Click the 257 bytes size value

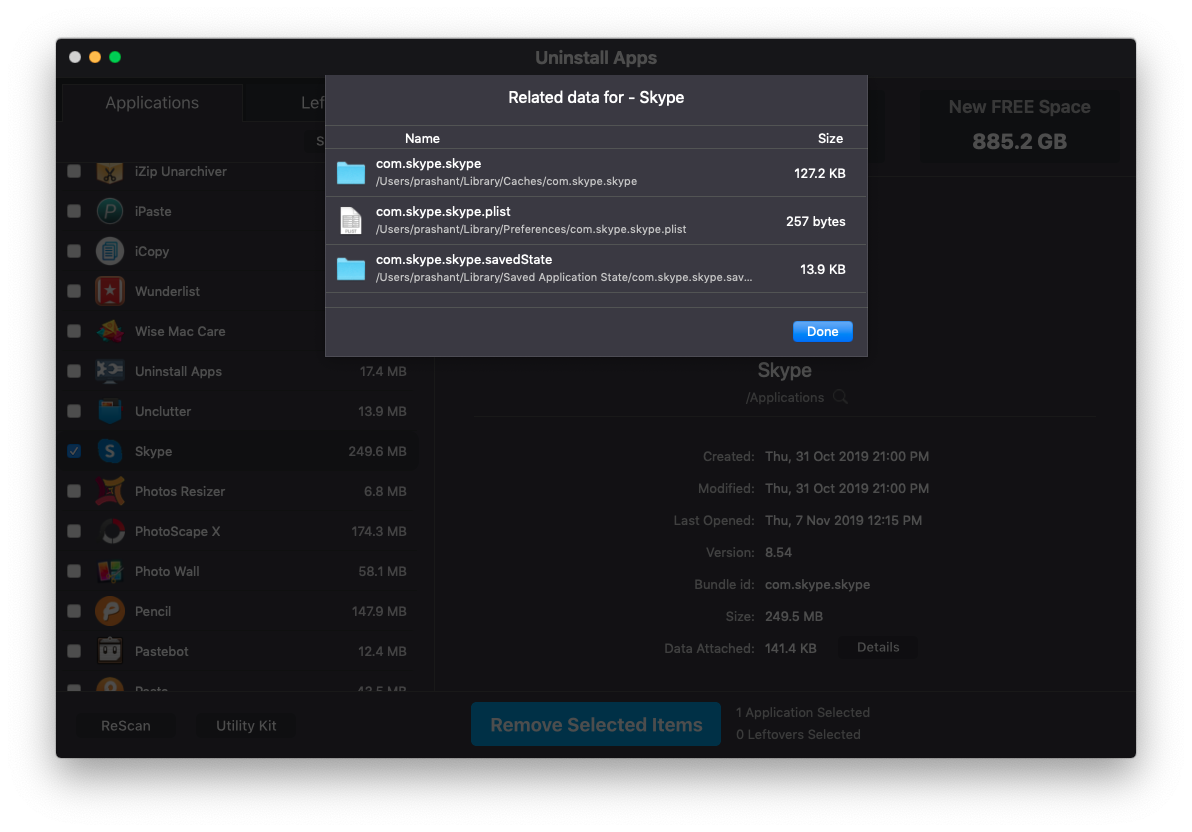coord(816,221)
